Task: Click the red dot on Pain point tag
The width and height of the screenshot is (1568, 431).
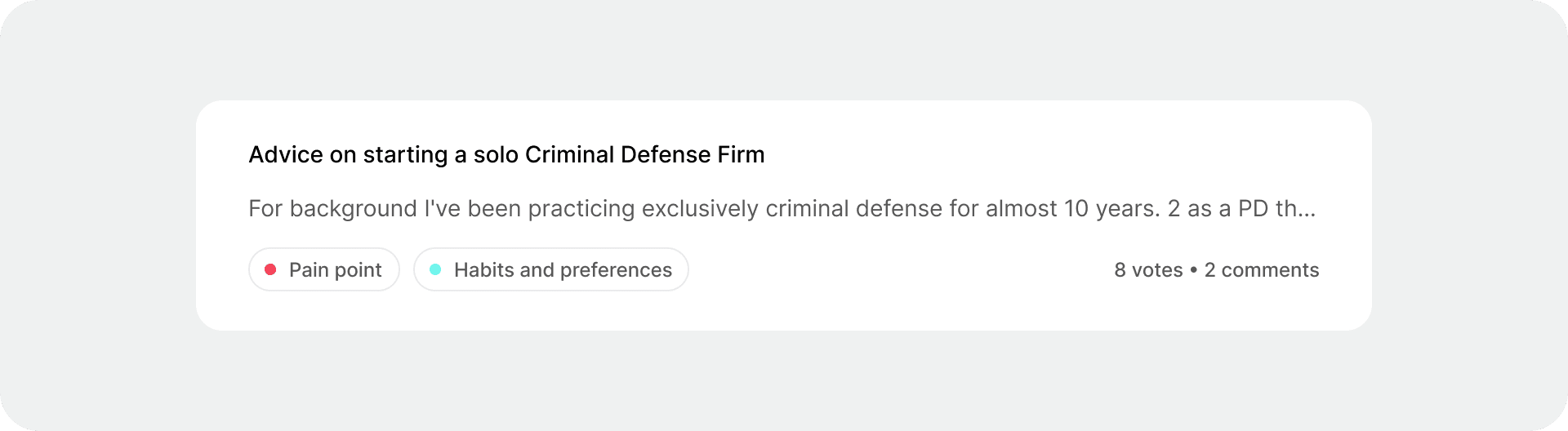Action: point(270,269)
